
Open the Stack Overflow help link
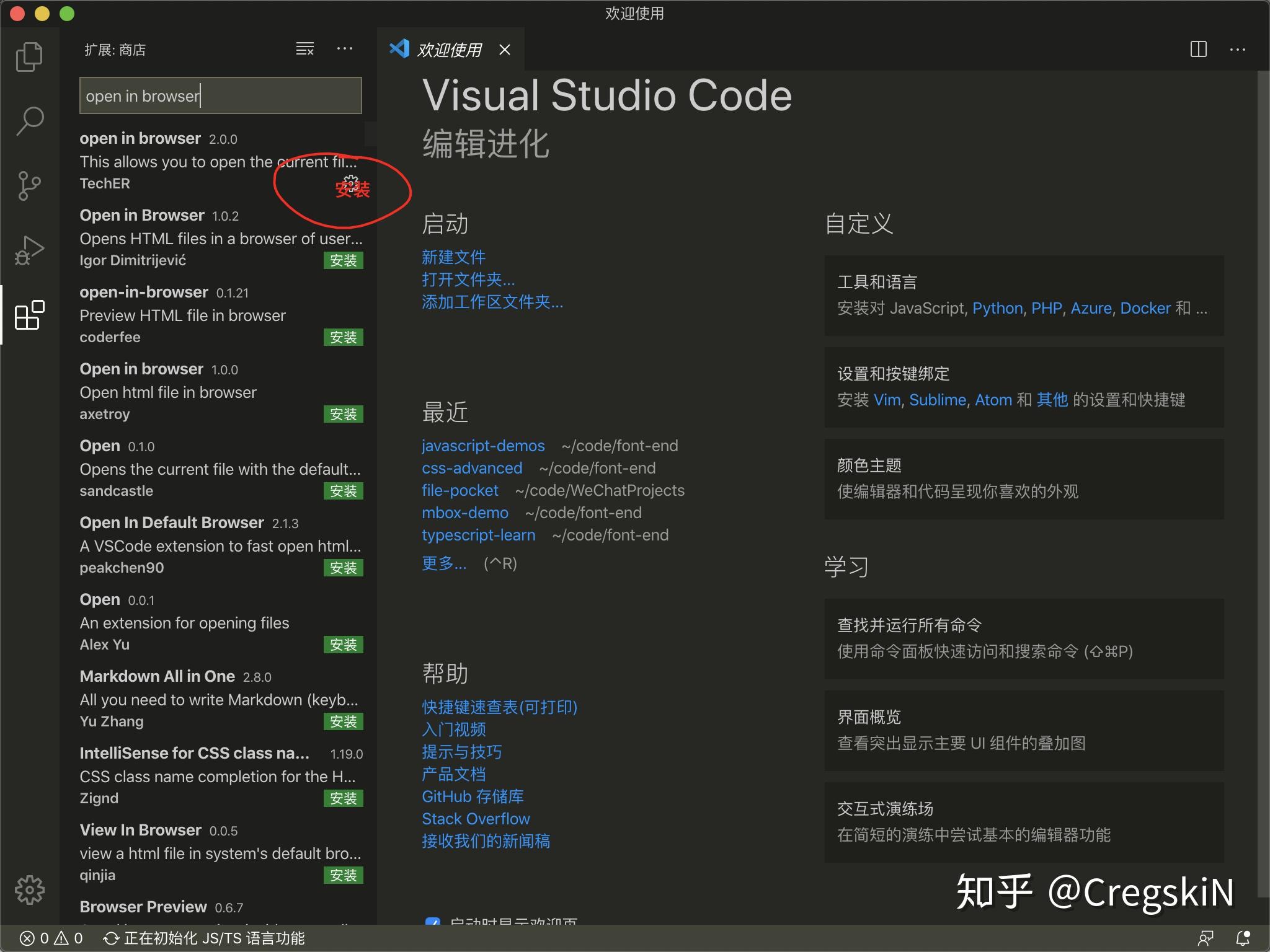[475, 818]
